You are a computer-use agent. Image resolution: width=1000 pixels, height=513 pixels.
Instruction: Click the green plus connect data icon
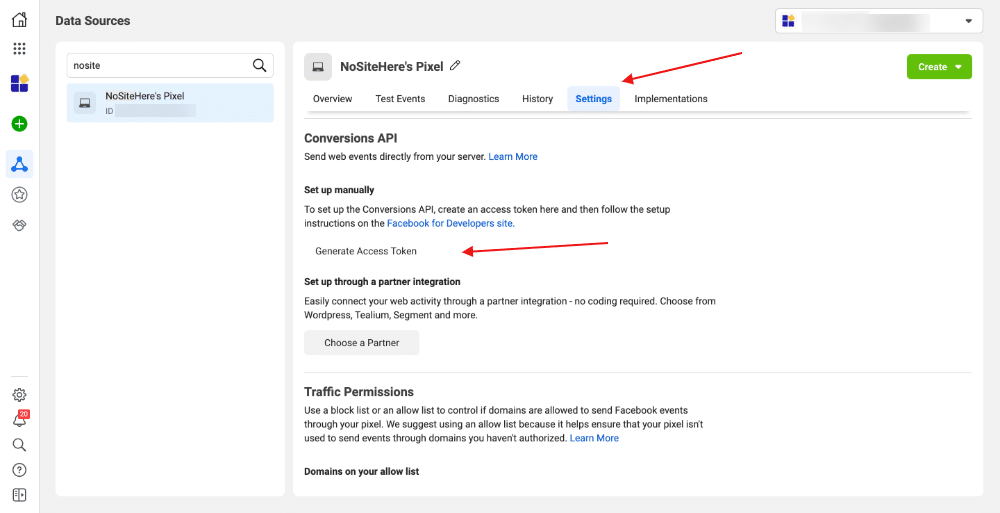click(x=19, y=124)
